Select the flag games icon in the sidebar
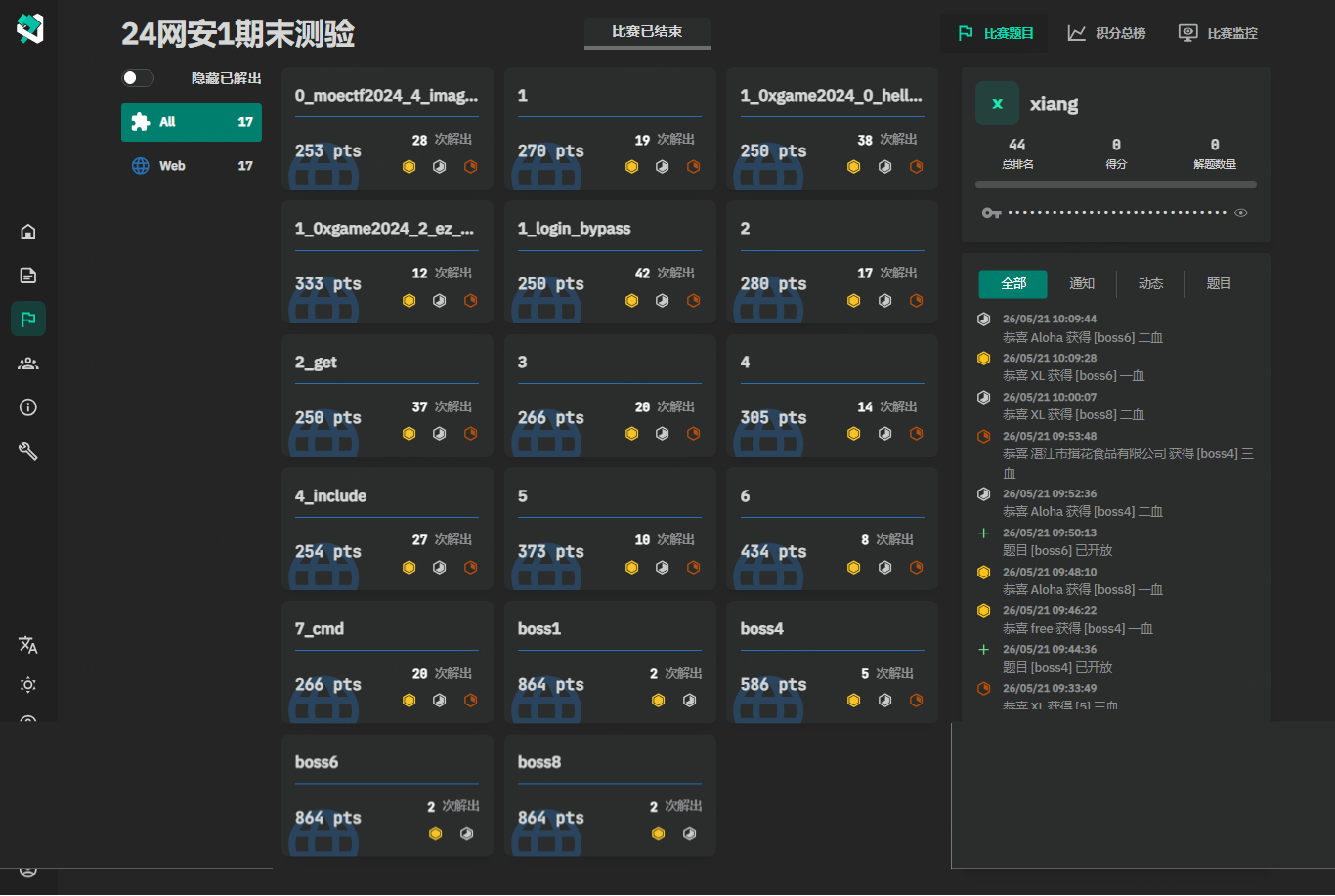This screenshot has width=1335, height=896. point(28,319)
